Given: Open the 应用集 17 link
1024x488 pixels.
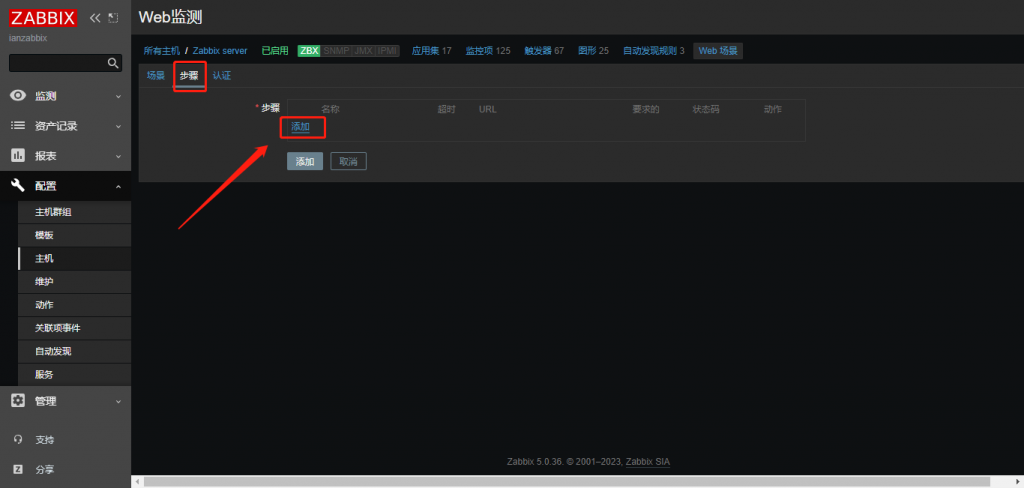Looking at the screenshot, I should [432, 50].
